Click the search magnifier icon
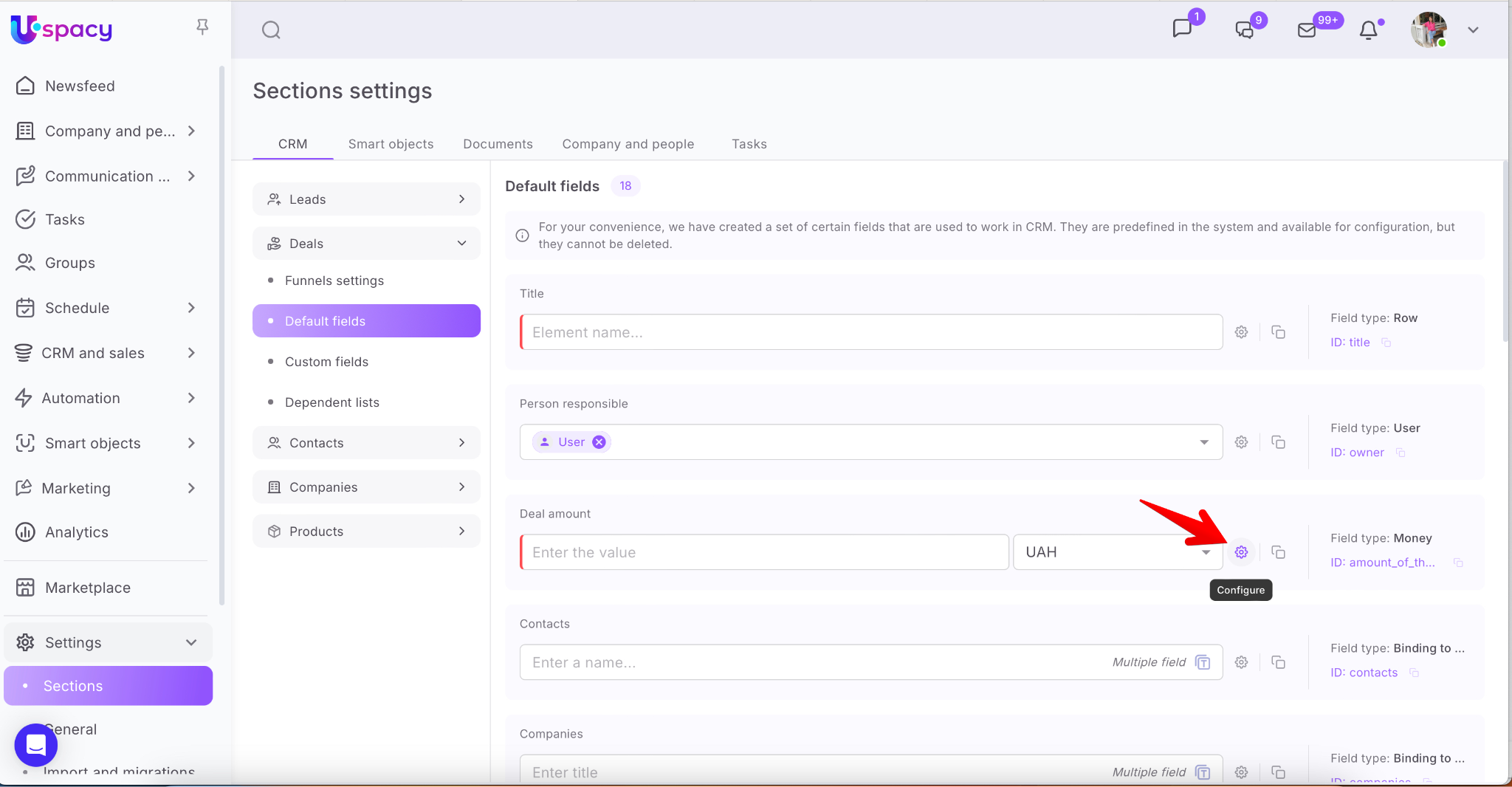 (271, 30)
